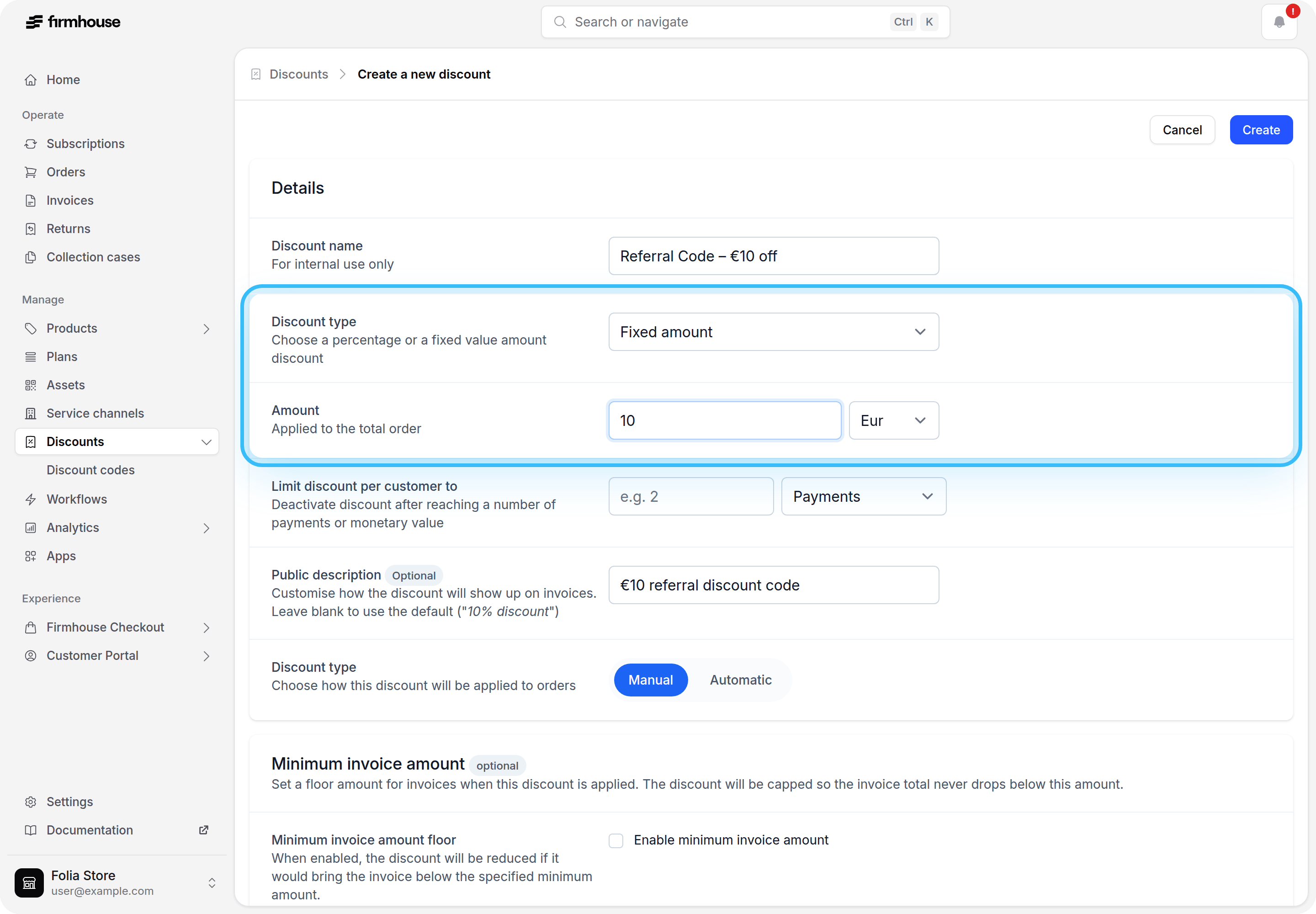Click the Subscriptions refresh icon
The width and height of the screenshot is (1316, 914).
pos(31,144)
